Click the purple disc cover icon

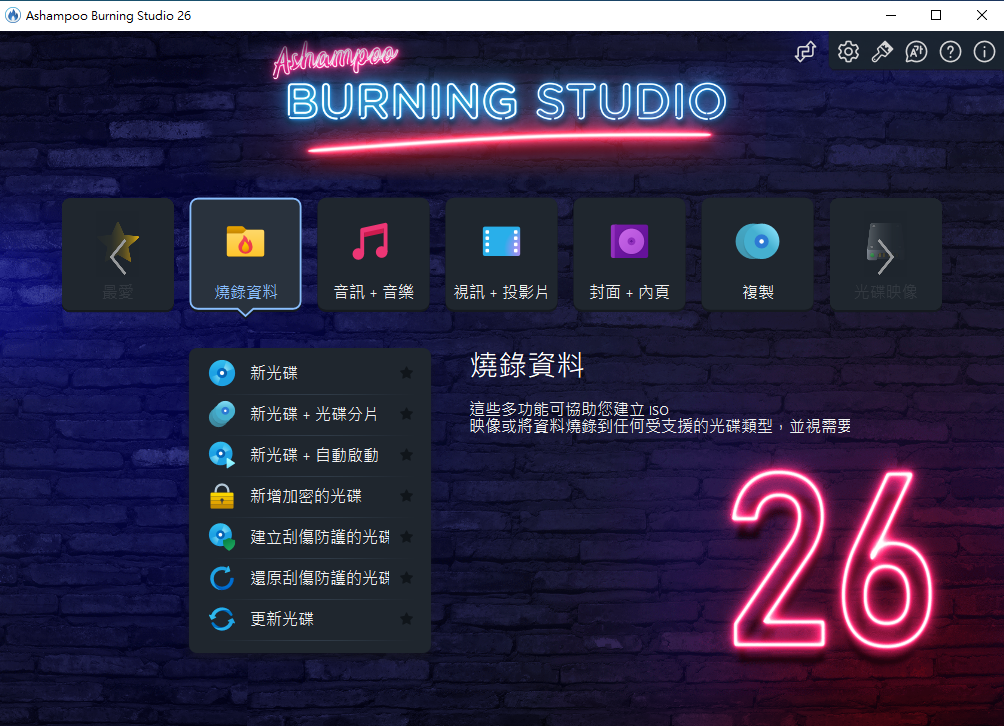629,241
